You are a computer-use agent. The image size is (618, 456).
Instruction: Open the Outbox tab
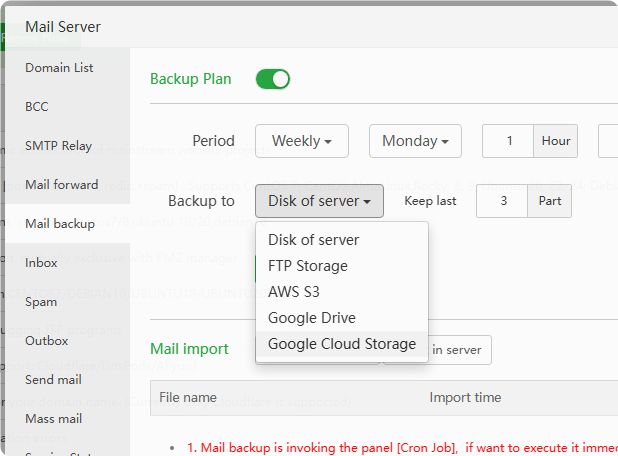[46, 341]
